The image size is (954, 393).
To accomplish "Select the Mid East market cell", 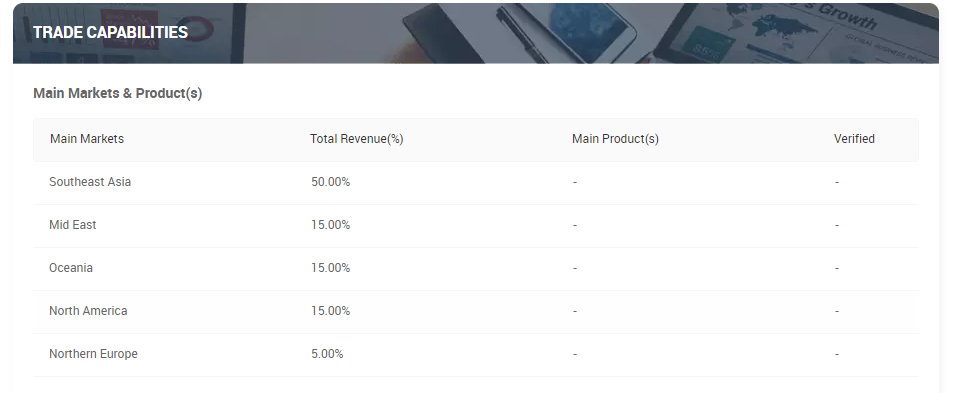I will [73, 225].
